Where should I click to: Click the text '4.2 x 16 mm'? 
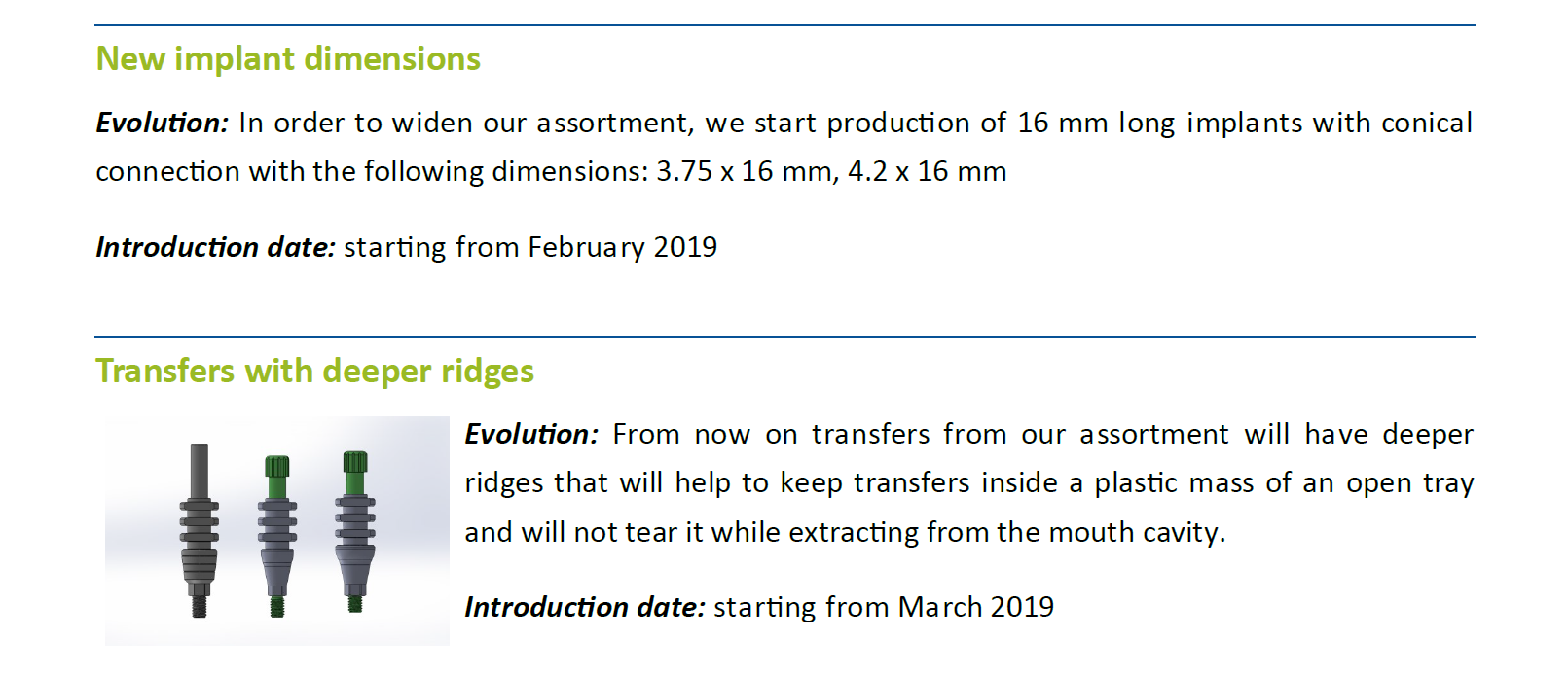pos(928,172)
